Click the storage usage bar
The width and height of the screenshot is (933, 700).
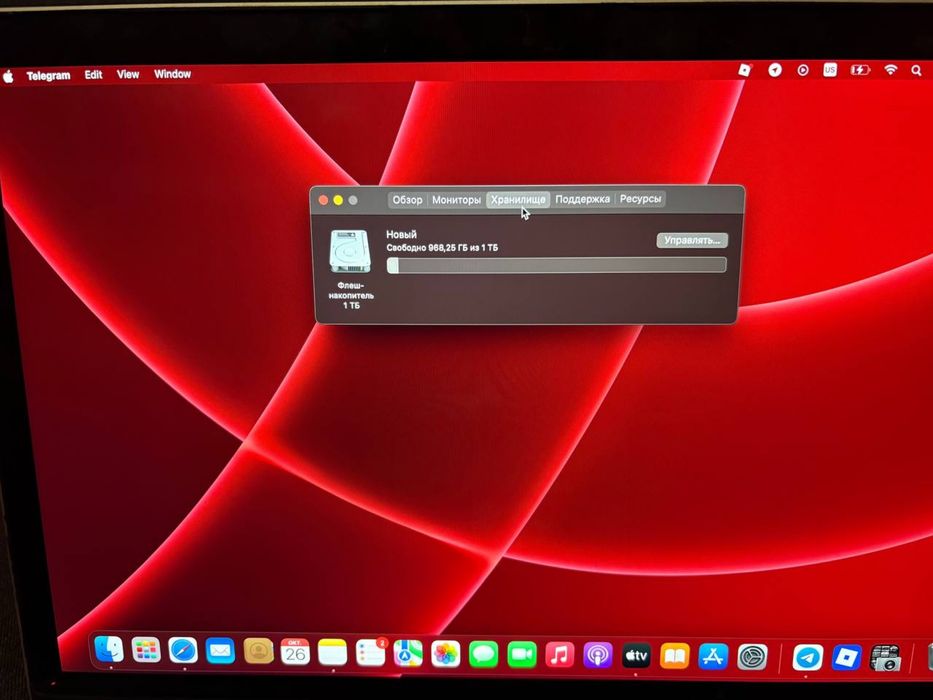coord(556,265)
